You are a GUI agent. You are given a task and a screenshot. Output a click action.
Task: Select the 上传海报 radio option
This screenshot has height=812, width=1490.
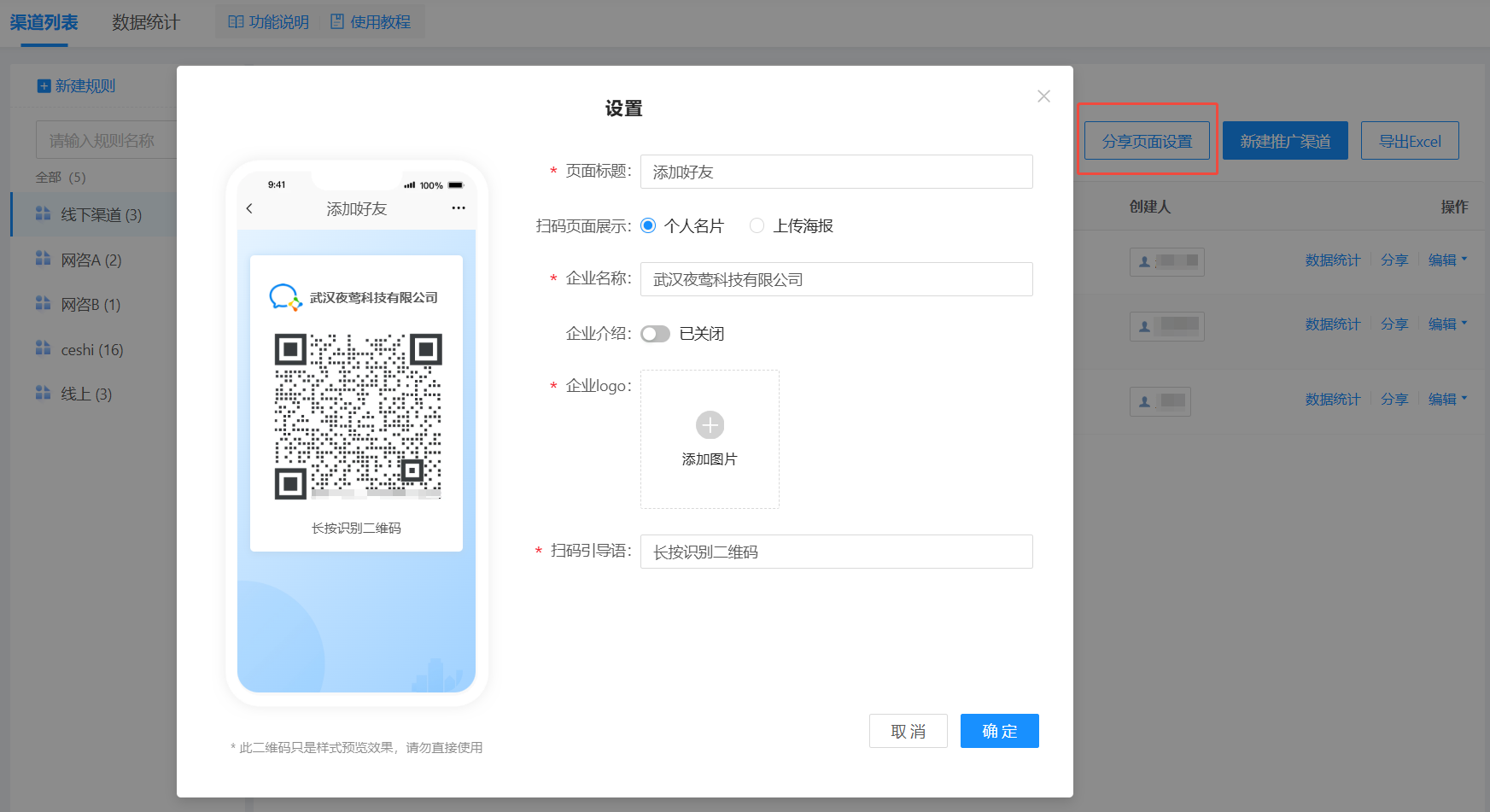coord(757,225)
